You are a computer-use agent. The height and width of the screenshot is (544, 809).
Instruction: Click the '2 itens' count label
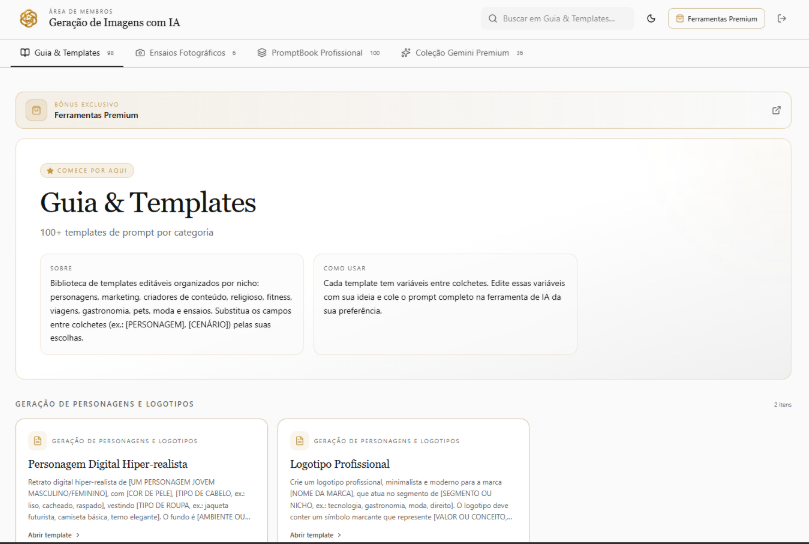(x=782, y=405)
